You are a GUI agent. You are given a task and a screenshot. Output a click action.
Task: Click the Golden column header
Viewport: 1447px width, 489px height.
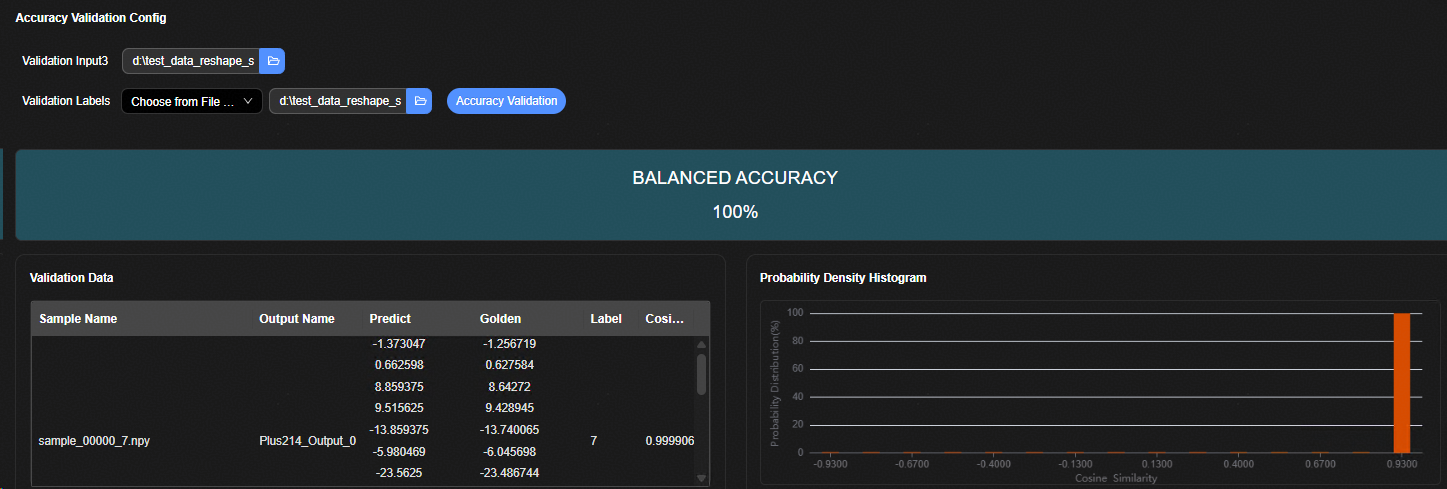coord(500,319)
